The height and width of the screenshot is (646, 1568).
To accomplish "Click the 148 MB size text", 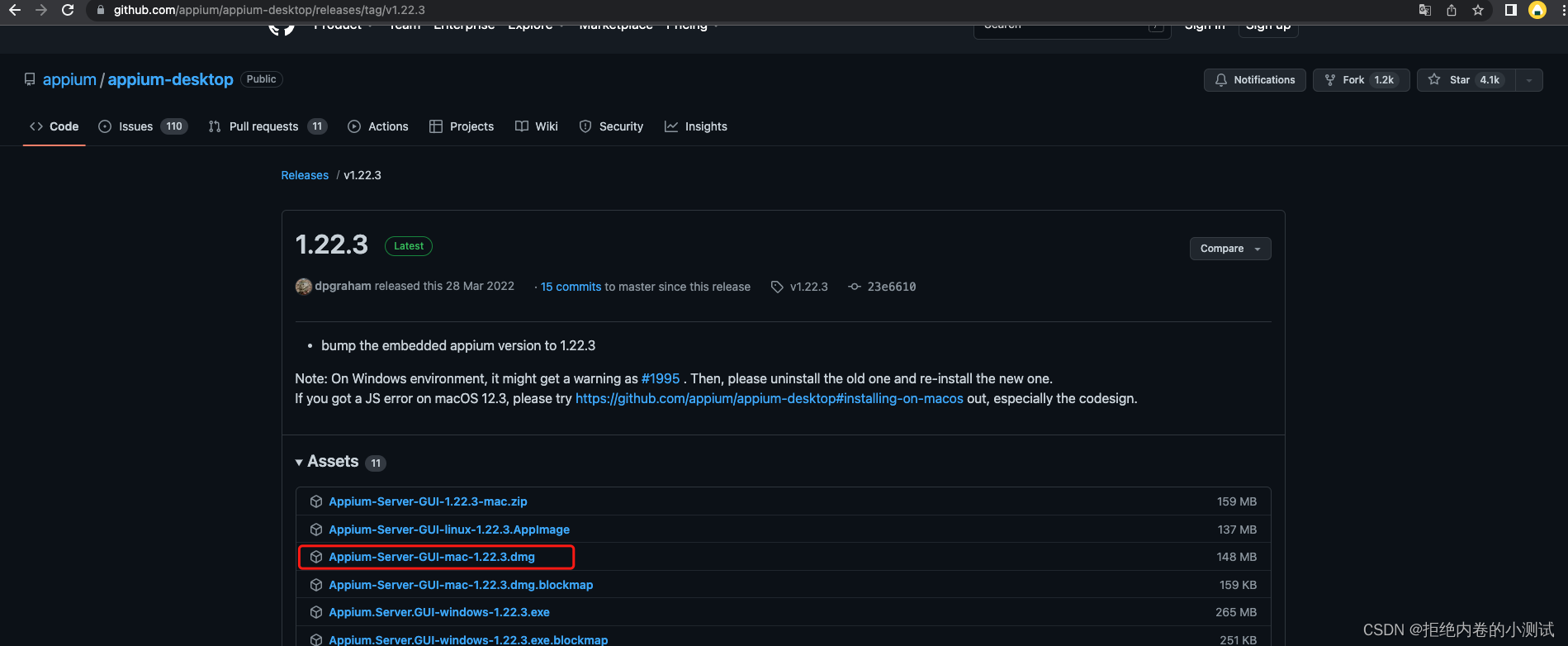I will point(1237,557).
